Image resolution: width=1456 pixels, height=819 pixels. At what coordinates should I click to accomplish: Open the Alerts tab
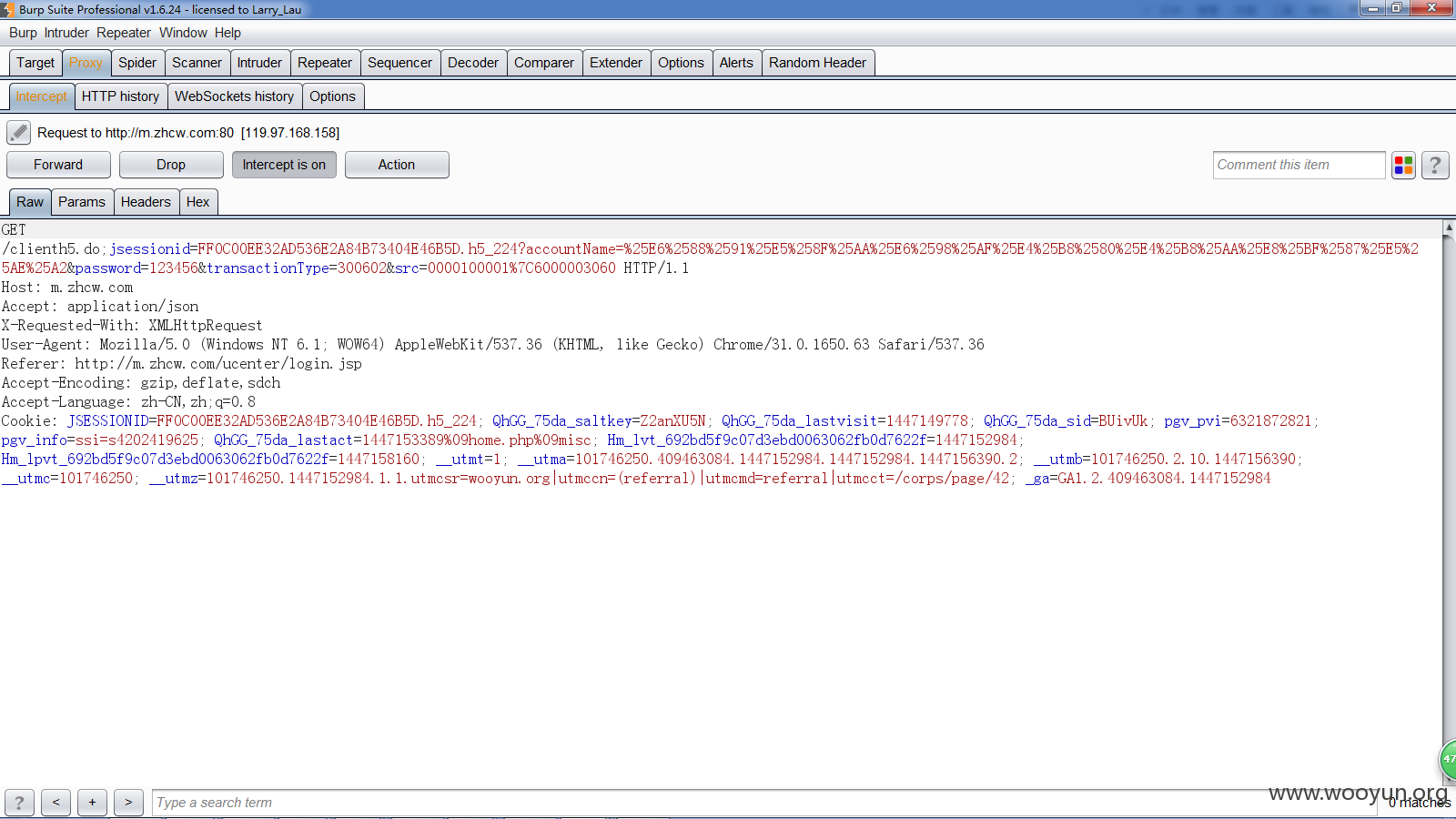coord(736,63)
